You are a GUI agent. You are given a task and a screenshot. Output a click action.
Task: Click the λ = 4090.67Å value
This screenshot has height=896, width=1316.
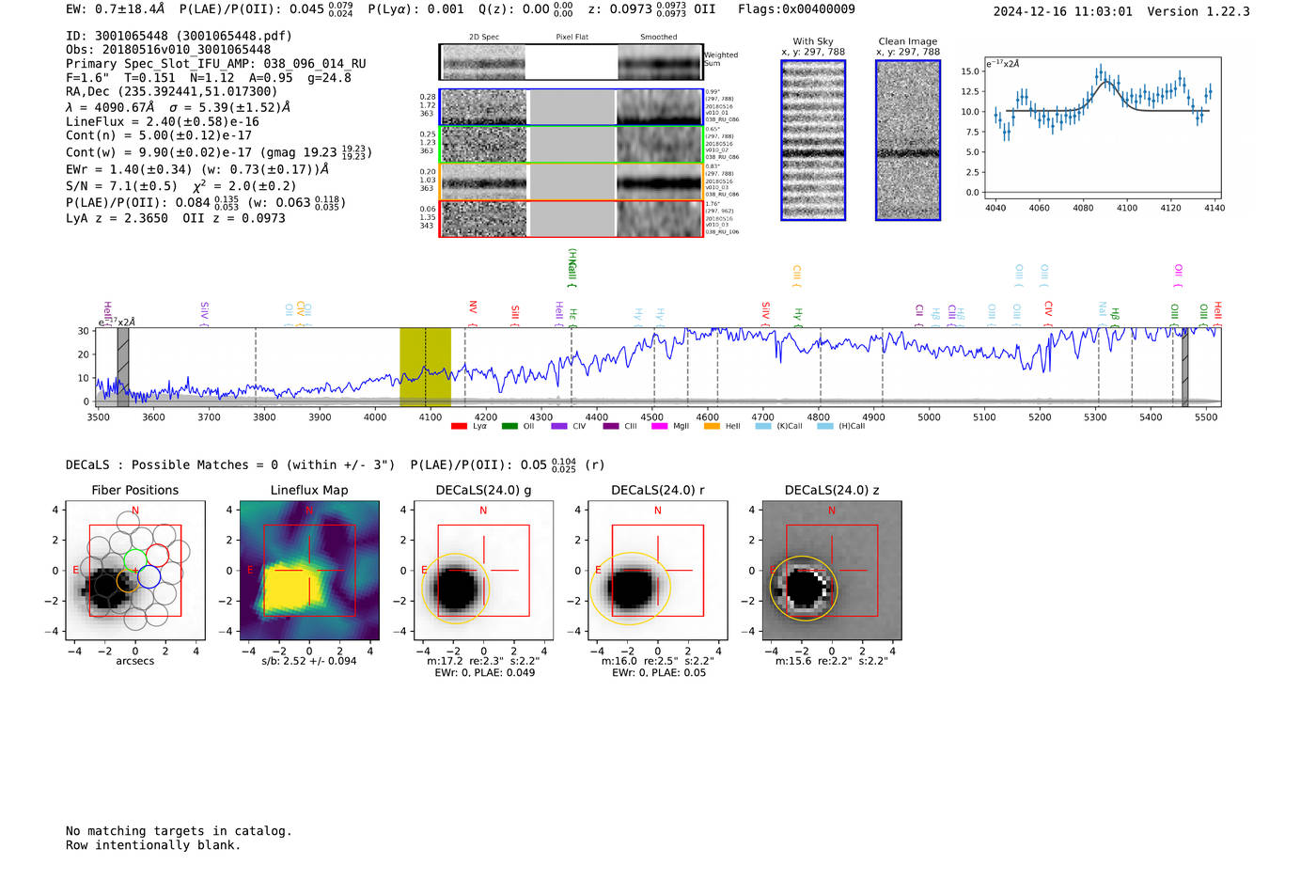[110, 107]
